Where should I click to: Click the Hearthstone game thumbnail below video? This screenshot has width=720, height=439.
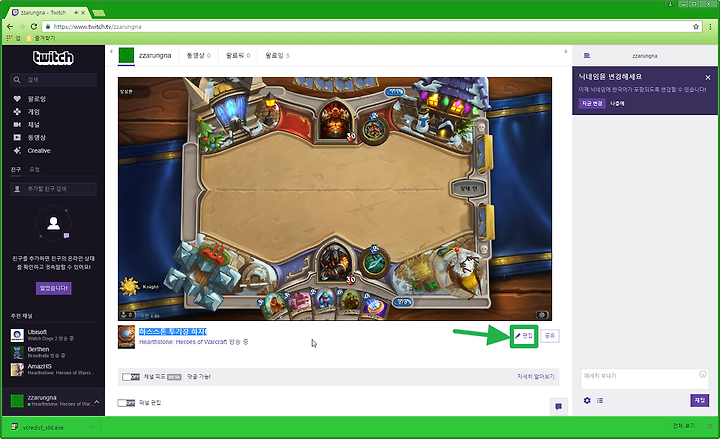(126, 337)
